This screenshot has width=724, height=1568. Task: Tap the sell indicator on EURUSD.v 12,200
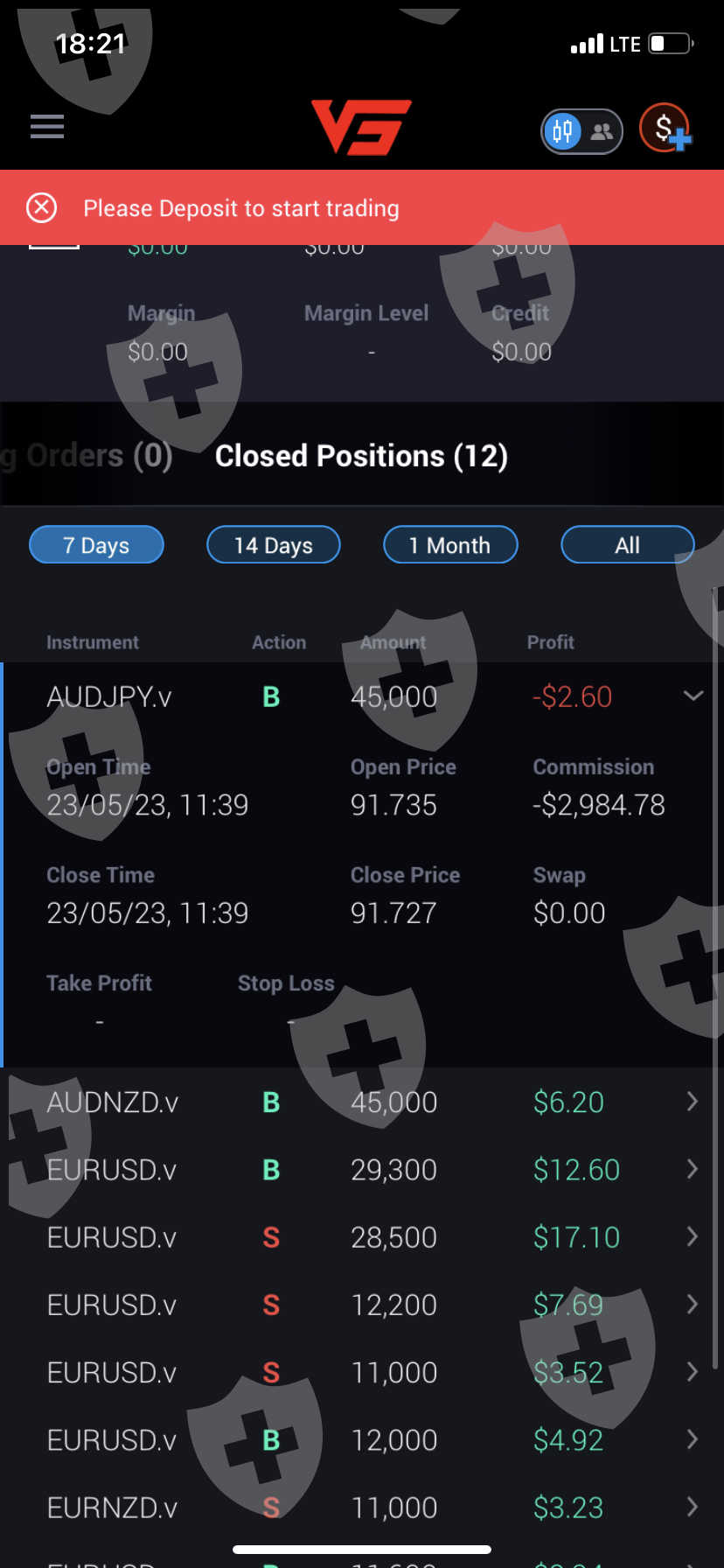coord(271,1305)
